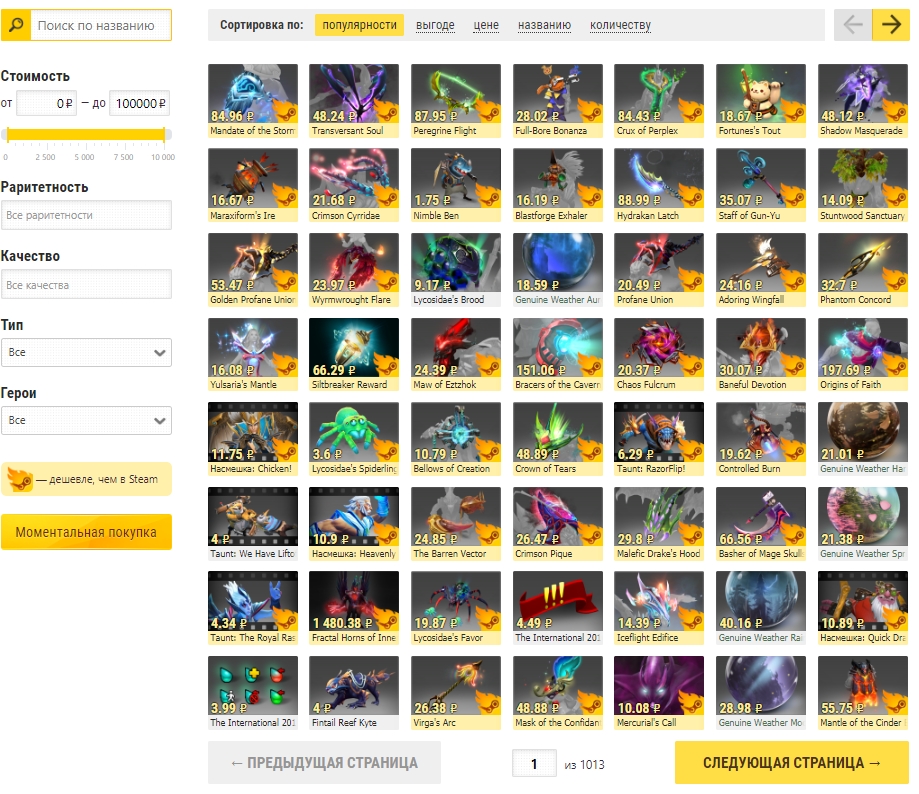
Task: Select The Barren Vector item
Action: [x=456, y=524]
